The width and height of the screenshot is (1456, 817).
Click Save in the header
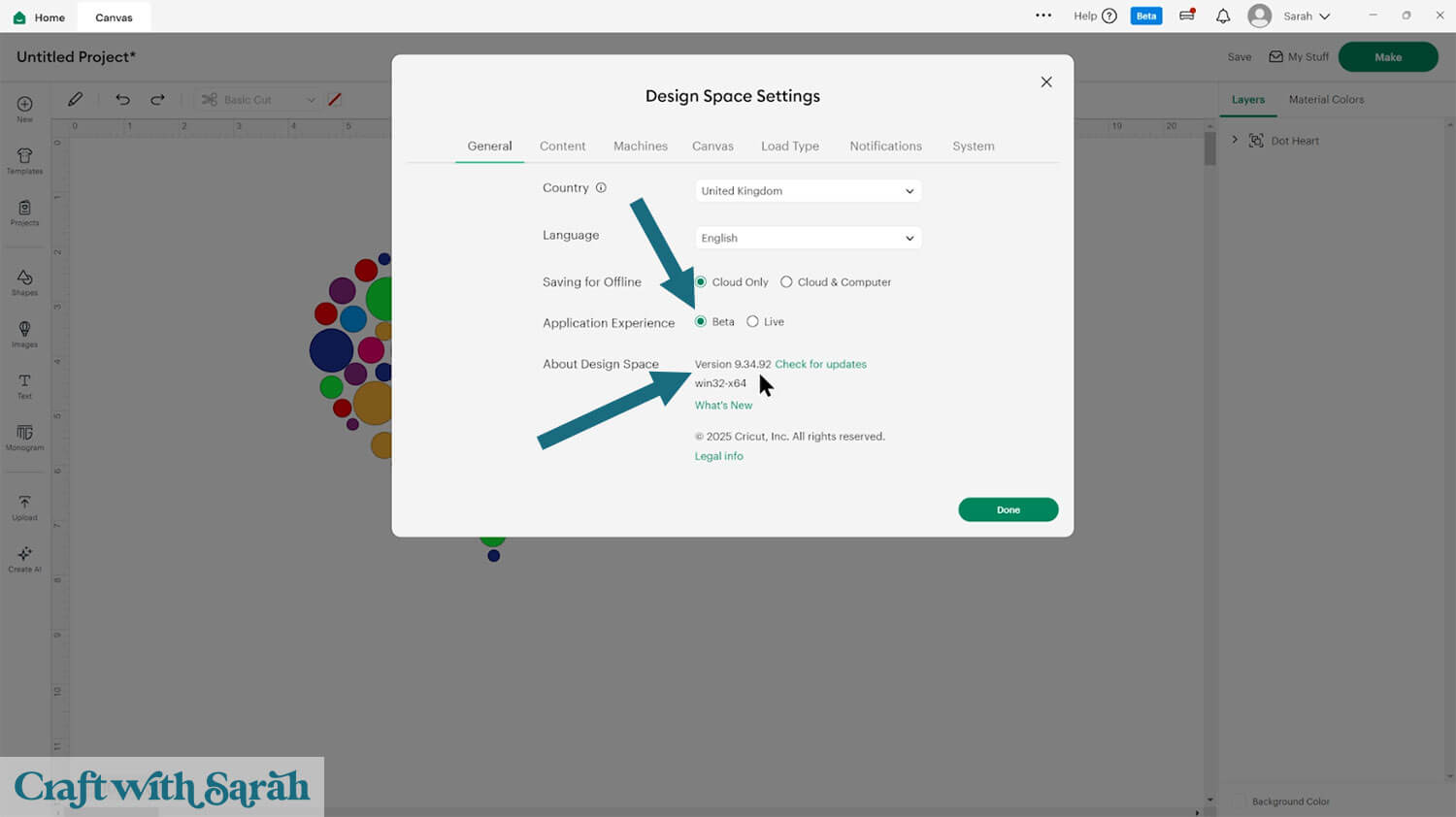tap(1240, 56)
